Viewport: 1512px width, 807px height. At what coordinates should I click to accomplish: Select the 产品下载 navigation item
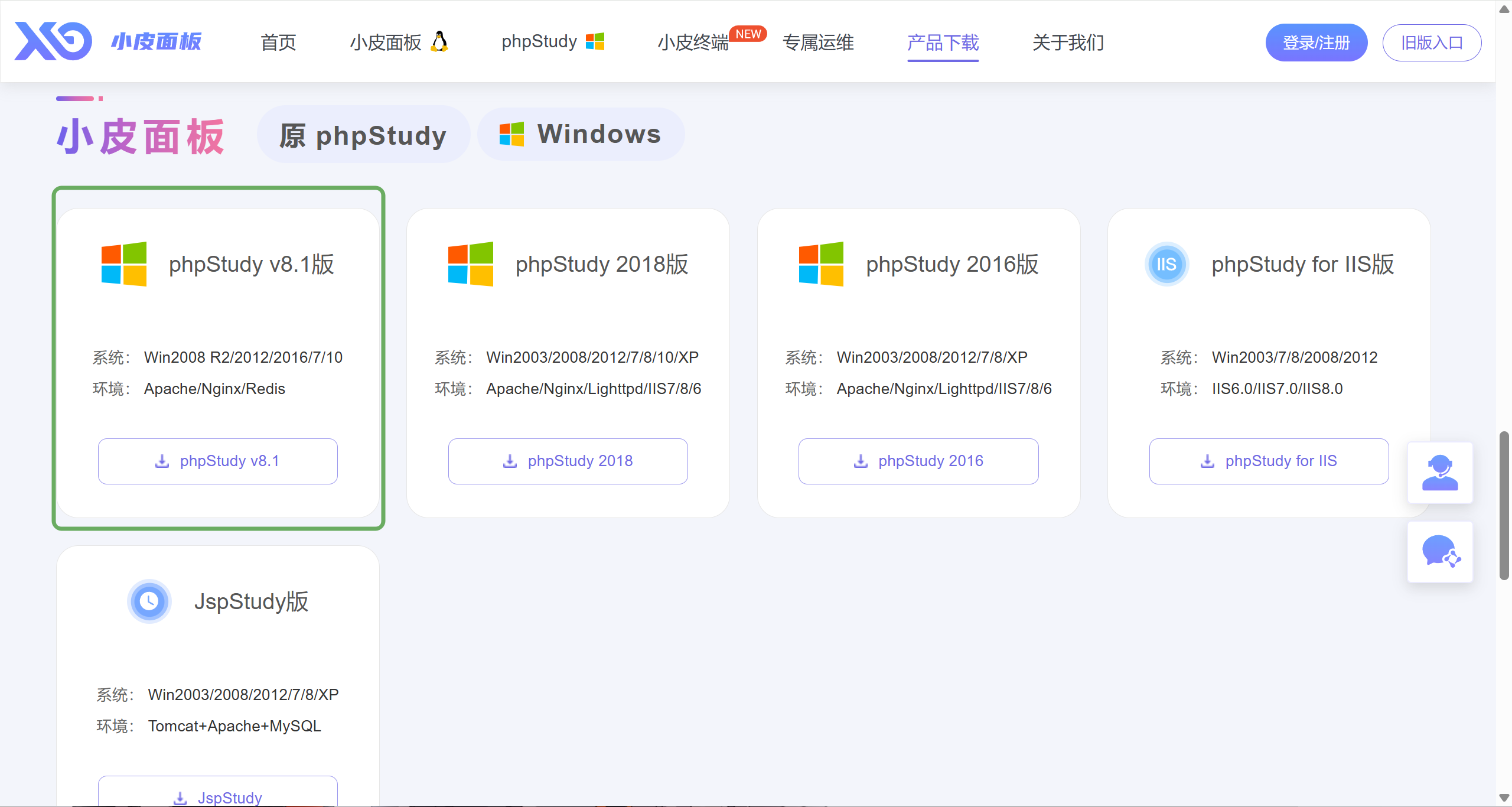point(943,43)
